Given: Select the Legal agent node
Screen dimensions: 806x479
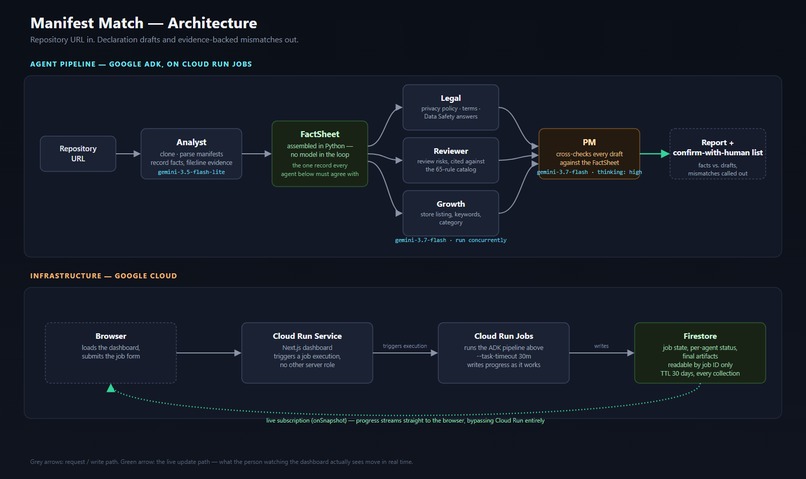Looking at the screenshot, I should pos(451,107).
